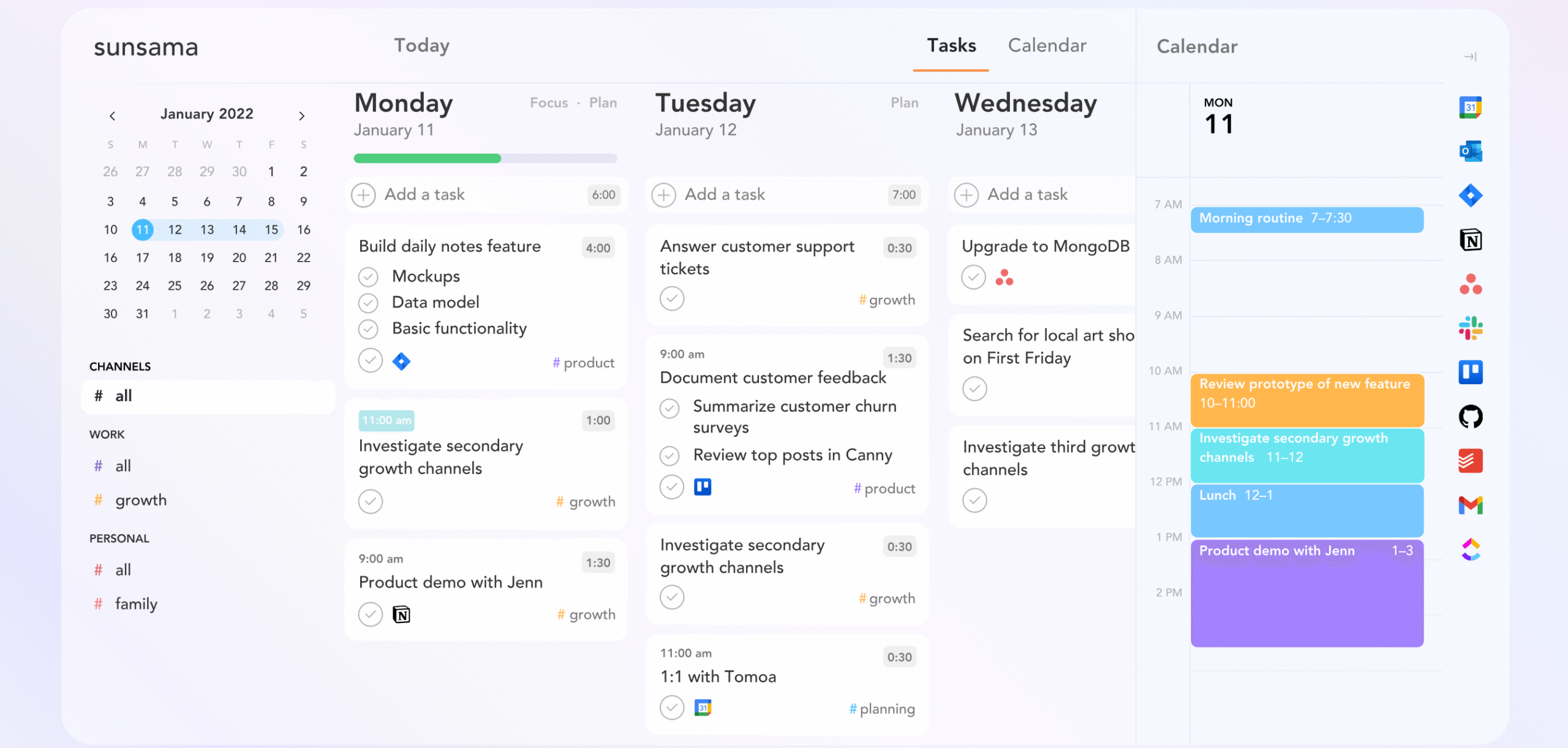
Task: Open Slack integration icon
Action: tap(1470, 328)
